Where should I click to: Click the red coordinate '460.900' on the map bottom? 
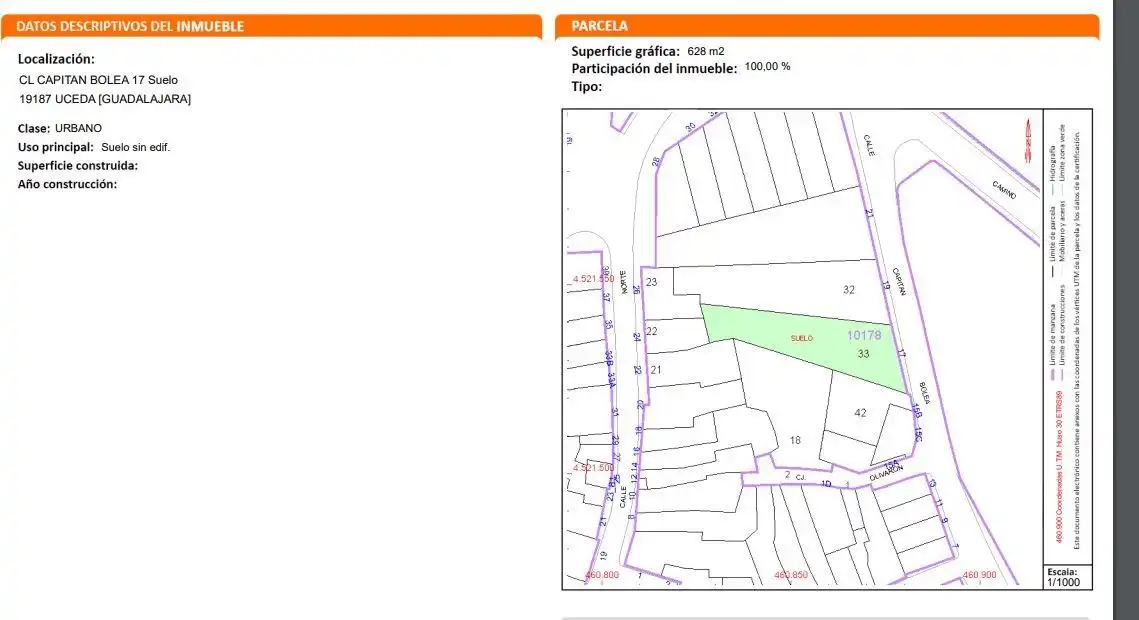click(x=979, y=575)
